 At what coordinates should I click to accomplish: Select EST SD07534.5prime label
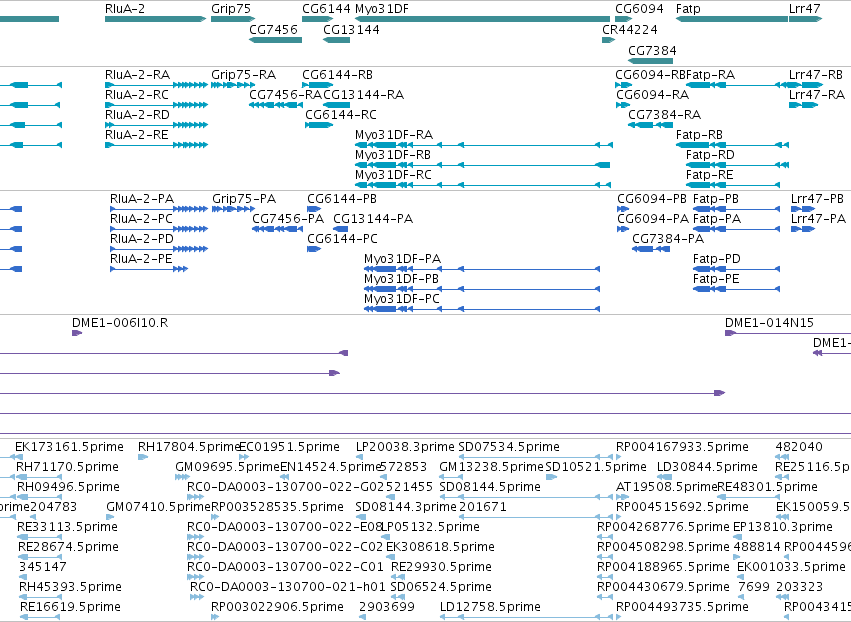tap(509, 447)
